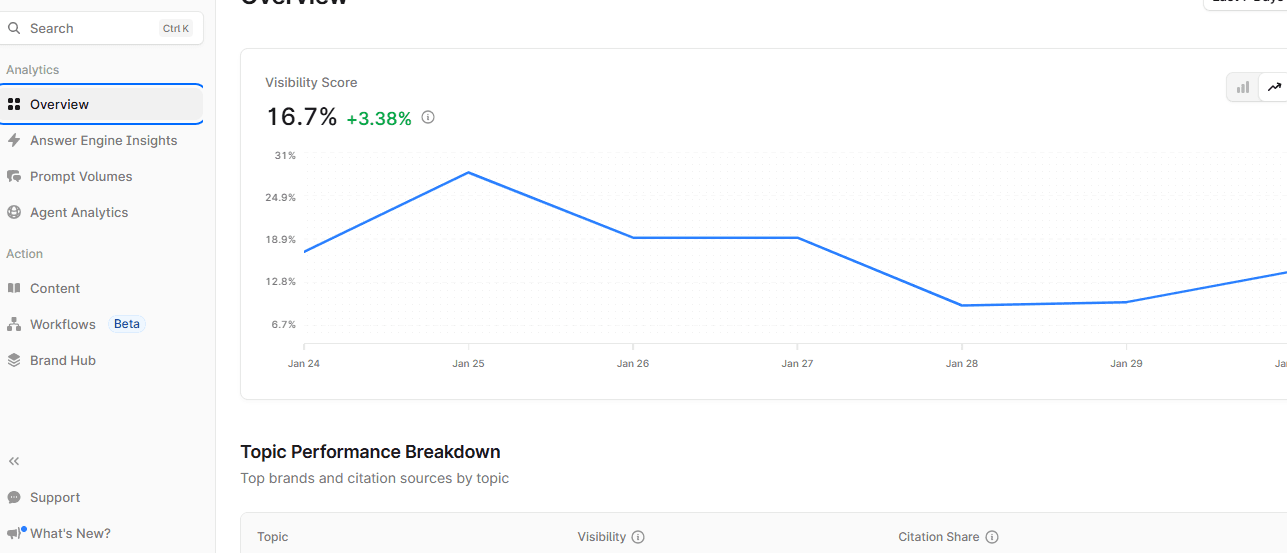The image size is (1287, 553).
Task: Open Answer Engine Insights lightning icon
Action: pyautogui.click(x=14, y=140)
